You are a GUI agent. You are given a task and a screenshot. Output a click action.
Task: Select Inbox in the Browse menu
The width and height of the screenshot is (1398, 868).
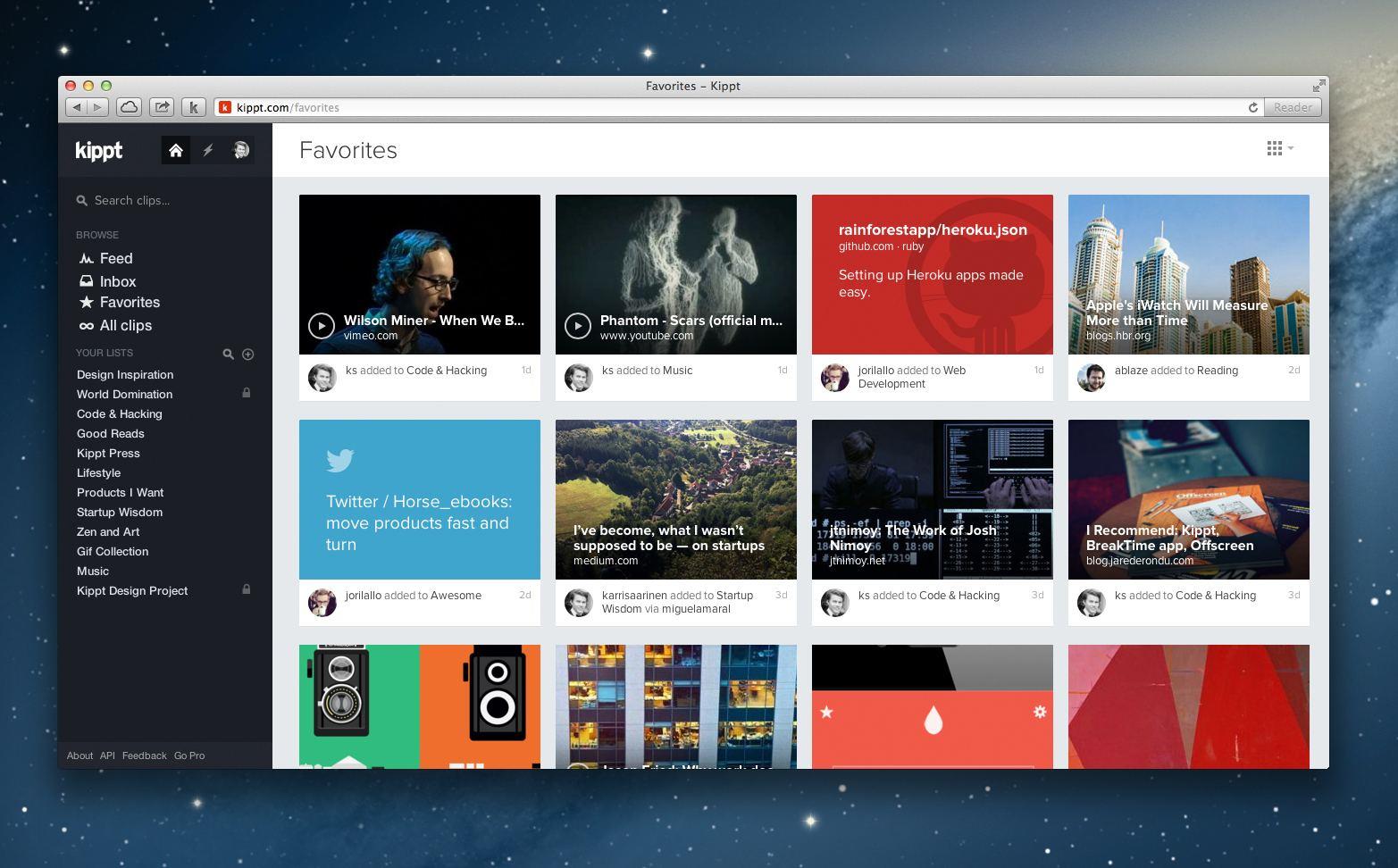[117, 281]
